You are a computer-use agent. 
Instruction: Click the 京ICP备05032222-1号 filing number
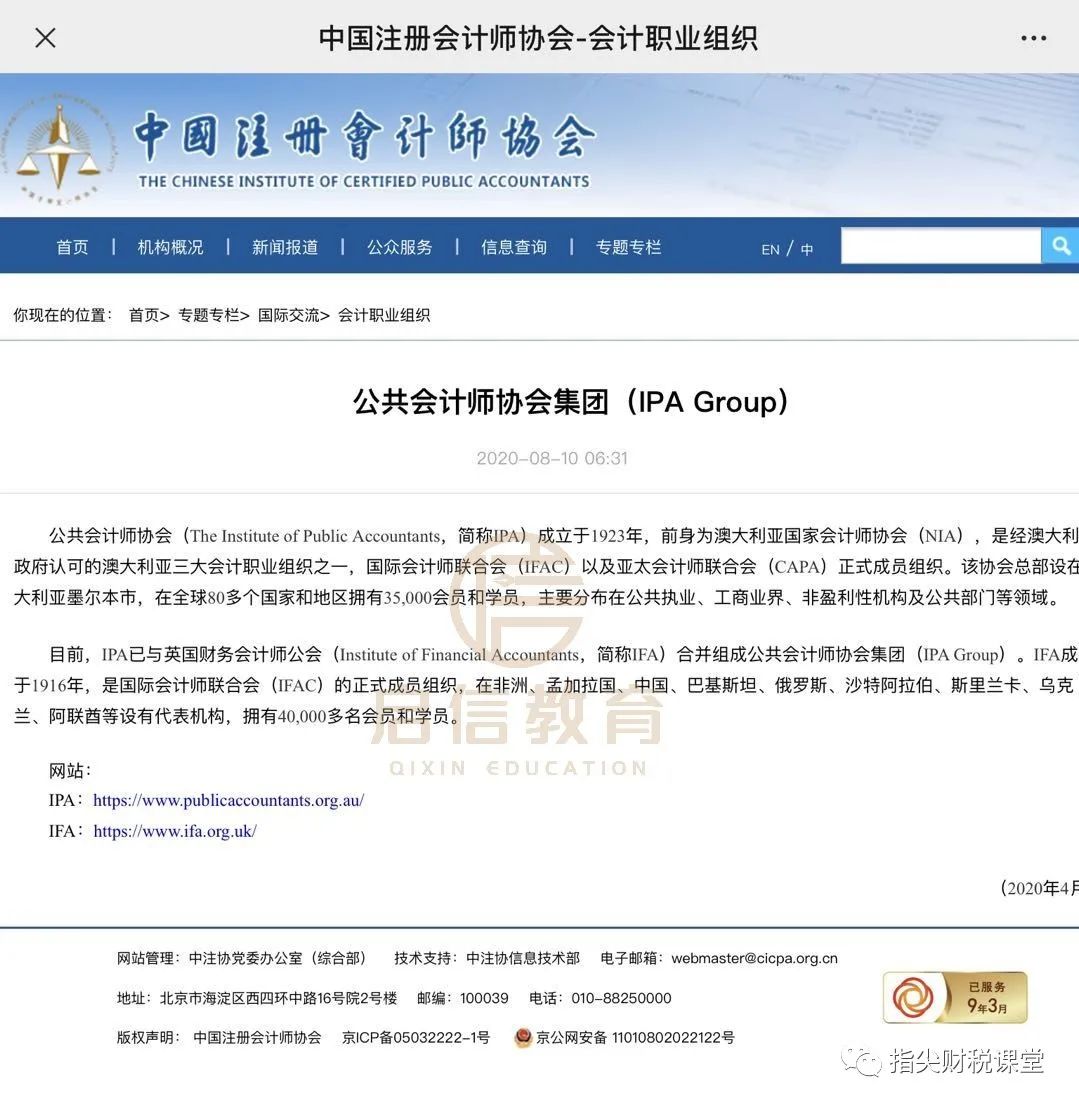click(415, 1037)
